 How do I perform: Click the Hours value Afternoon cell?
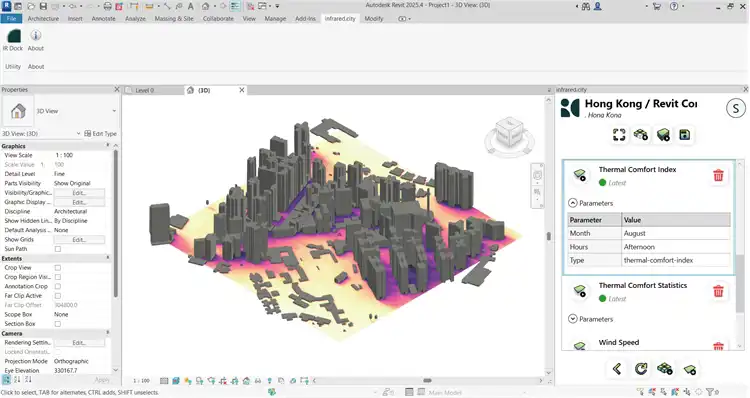pos(676,247)
